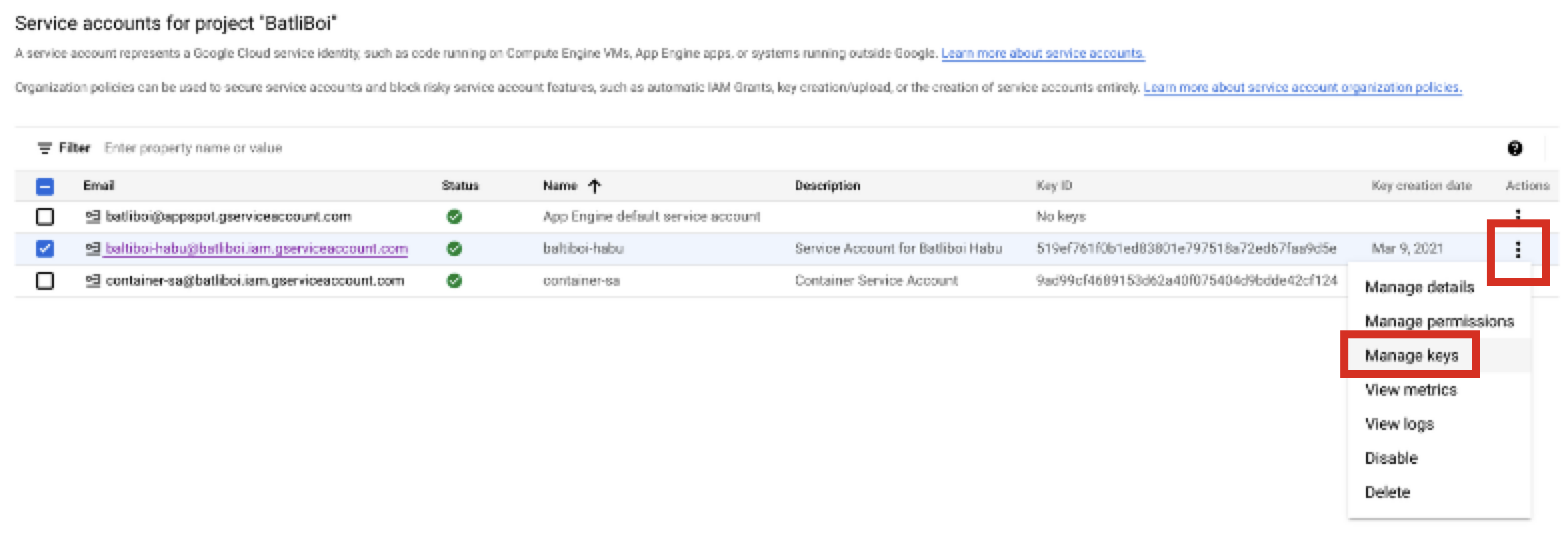Click the Name column sort arrow

click(594, 186)
